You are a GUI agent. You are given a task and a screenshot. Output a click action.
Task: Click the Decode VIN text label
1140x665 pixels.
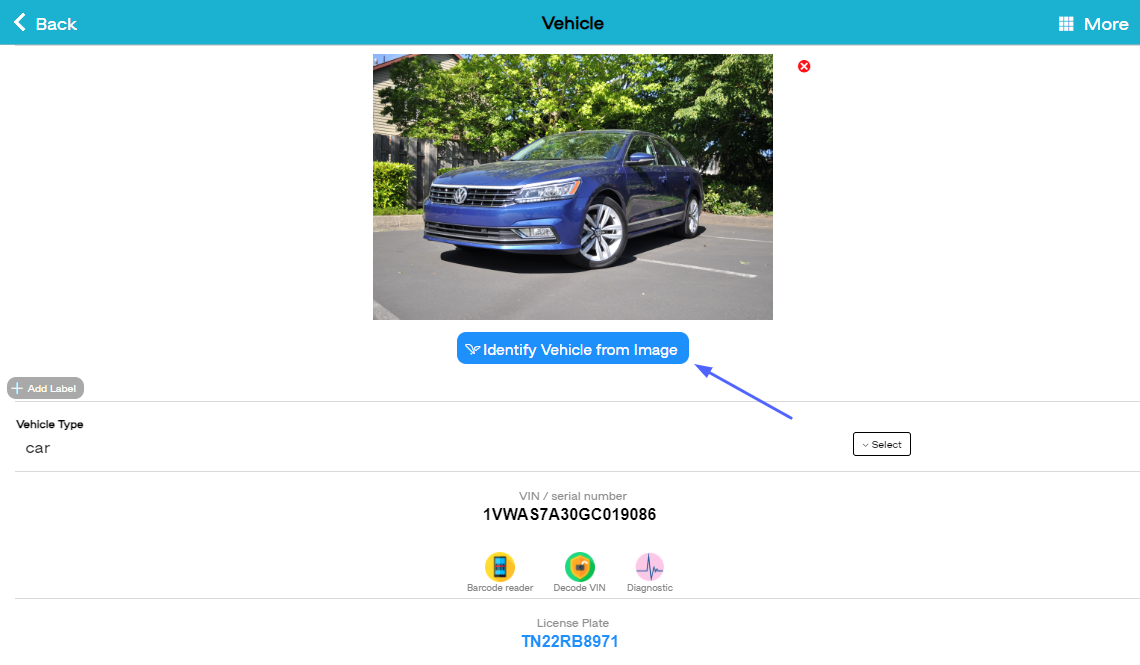pyautogui.click(x=579, y=587)
